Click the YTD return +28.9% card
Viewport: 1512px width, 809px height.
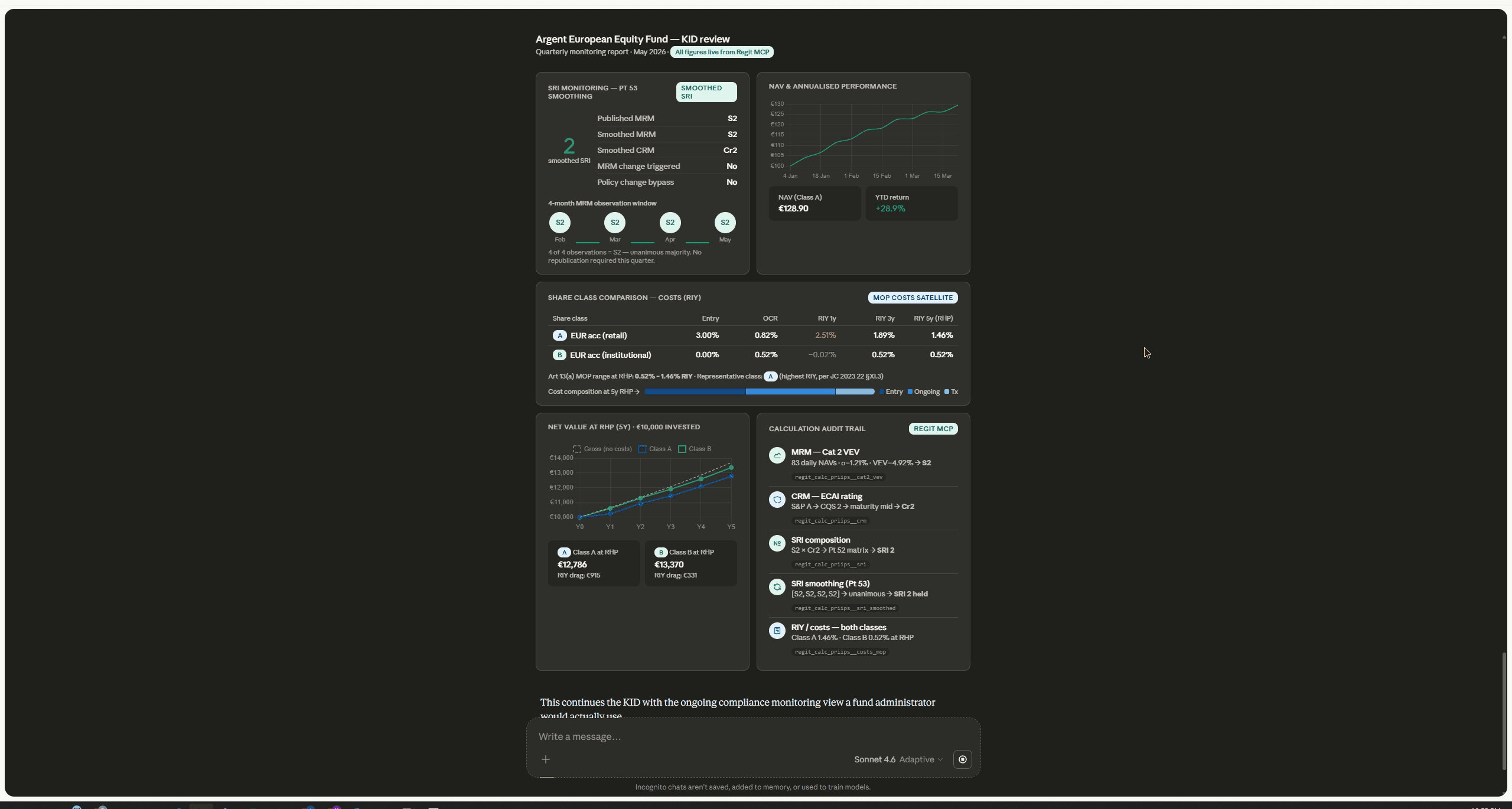[912, 204]
